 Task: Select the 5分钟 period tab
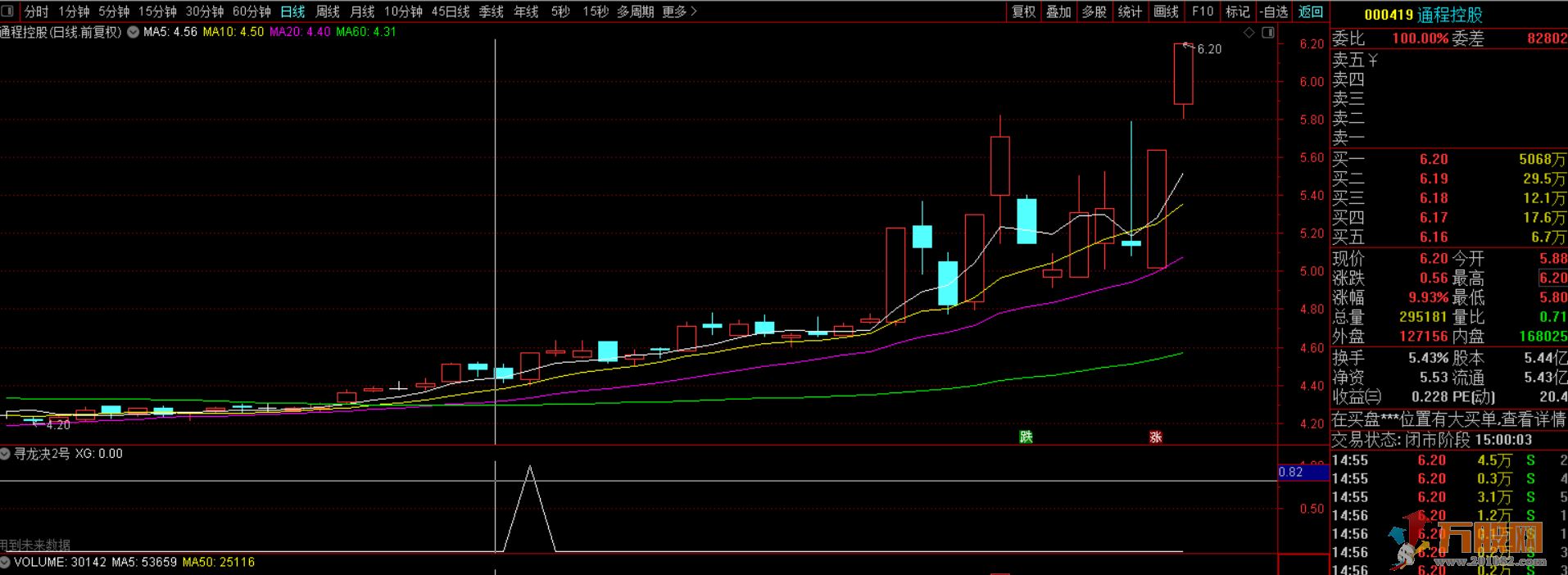[x=114, y=11]
